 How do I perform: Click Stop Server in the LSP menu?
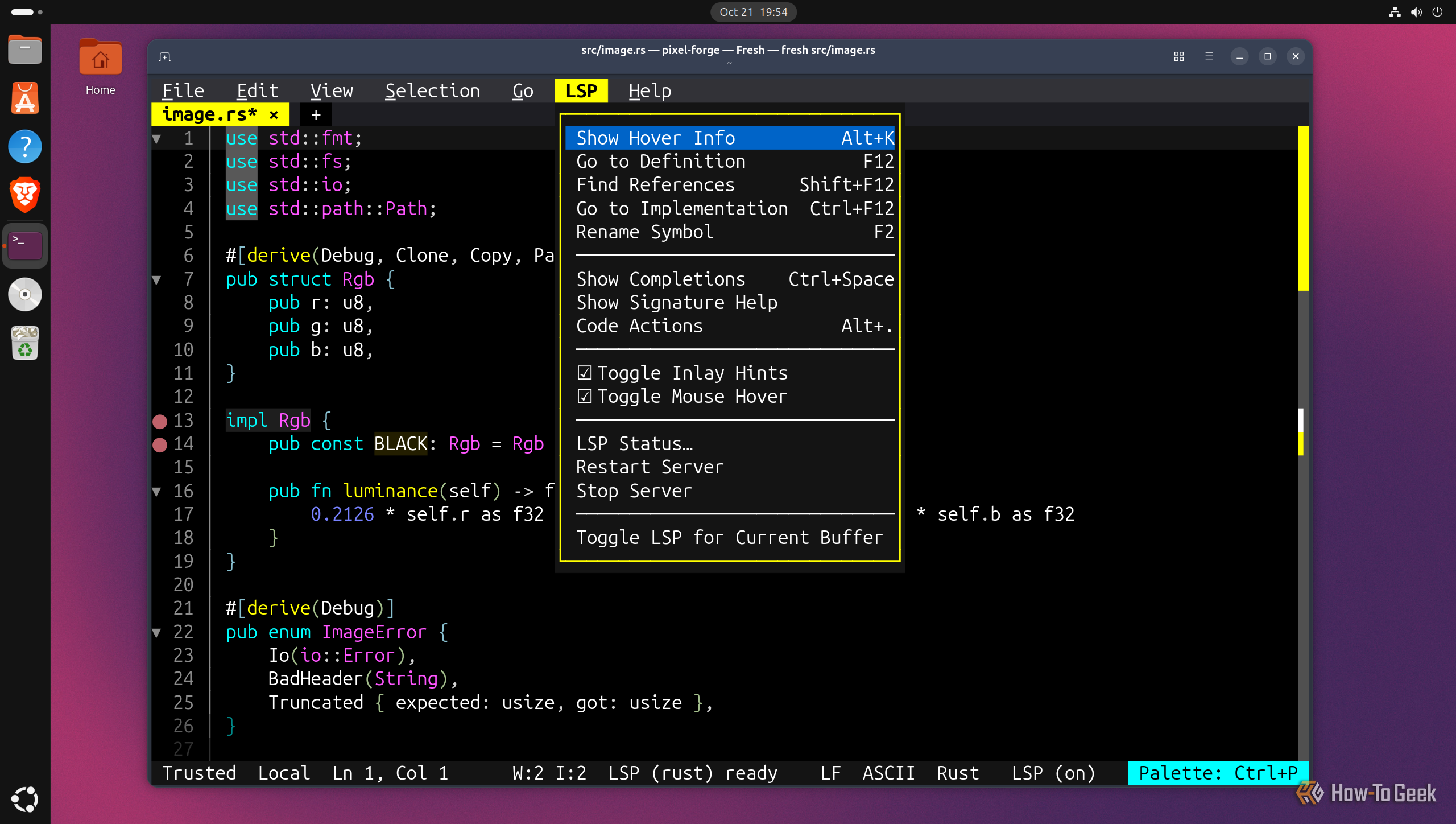pyautogui.click(x=730, y=491)
